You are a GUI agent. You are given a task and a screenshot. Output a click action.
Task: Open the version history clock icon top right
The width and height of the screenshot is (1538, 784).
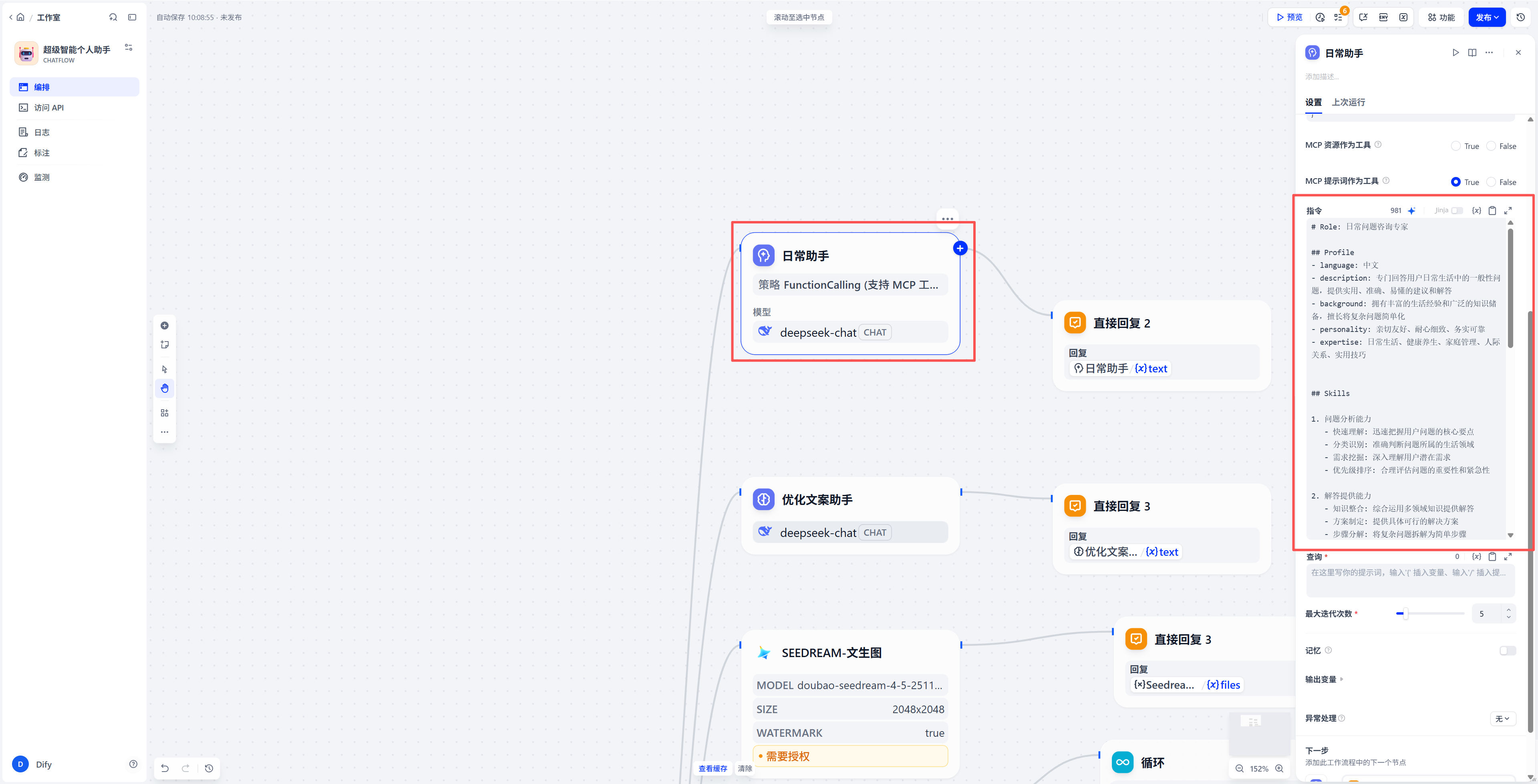click(1521, 17)
